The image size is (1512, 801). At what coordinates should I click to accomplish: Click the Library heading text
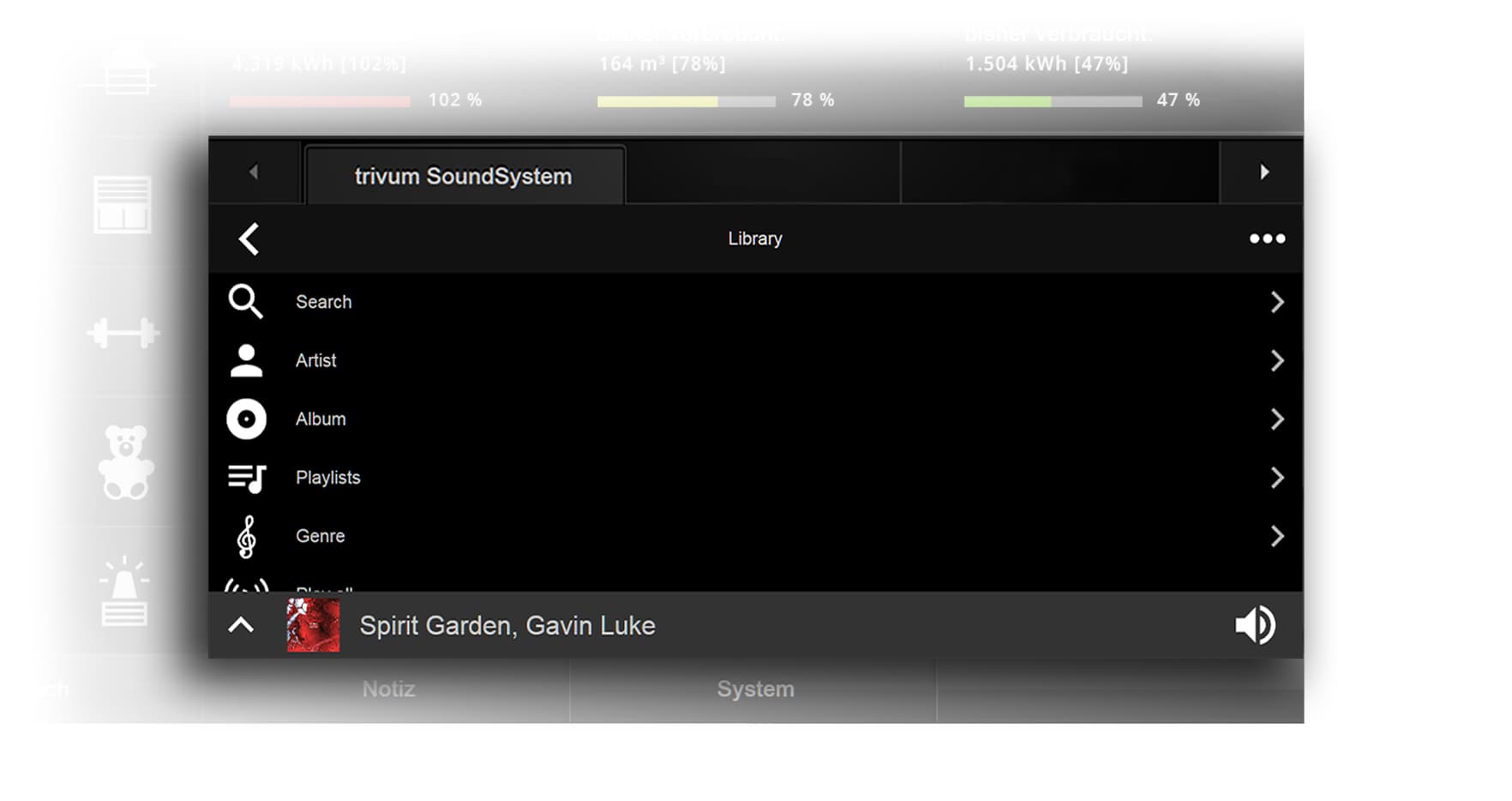click(755, 238)
